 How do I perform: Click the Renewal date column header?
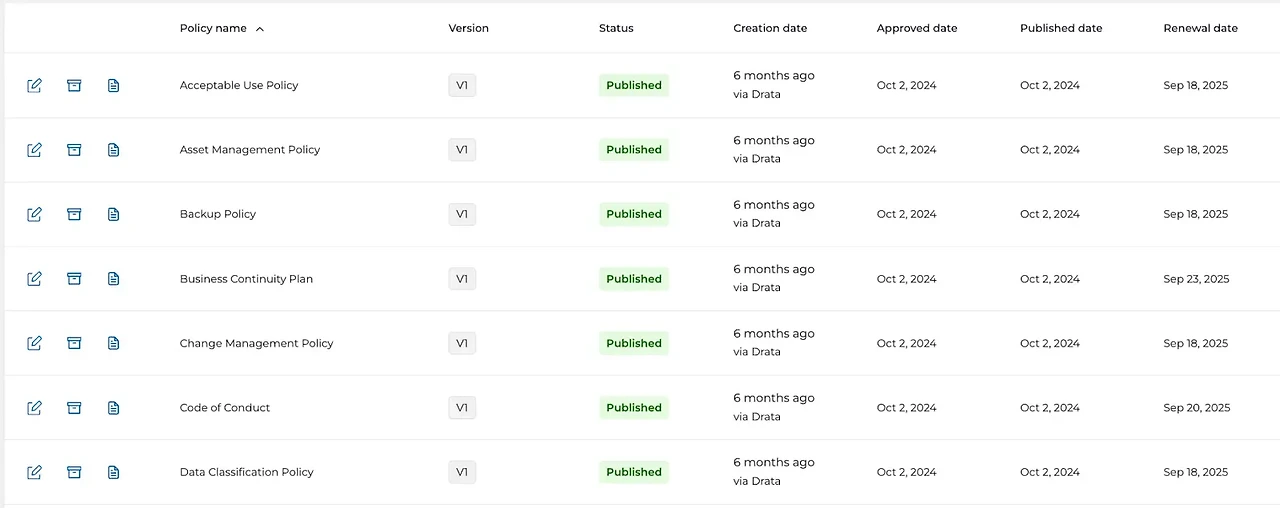coord(1200,29)
